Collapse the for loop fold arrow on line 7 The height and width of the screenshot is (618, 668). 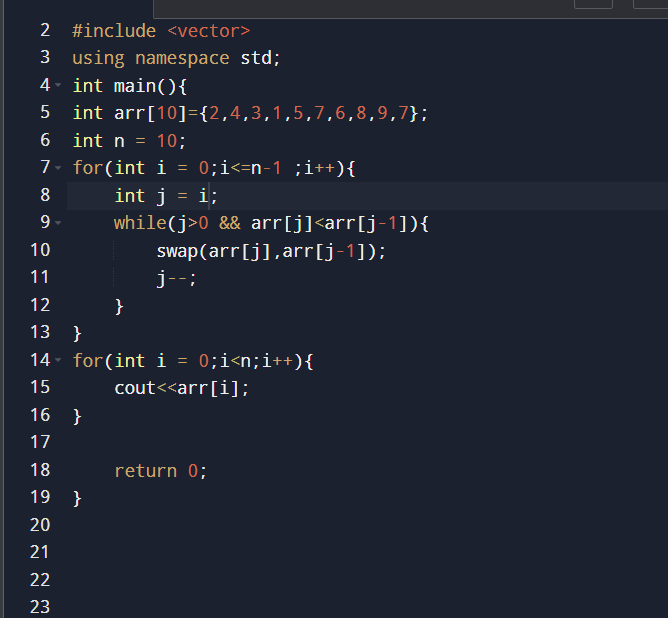pyautogui.click(x=58, y=167)
